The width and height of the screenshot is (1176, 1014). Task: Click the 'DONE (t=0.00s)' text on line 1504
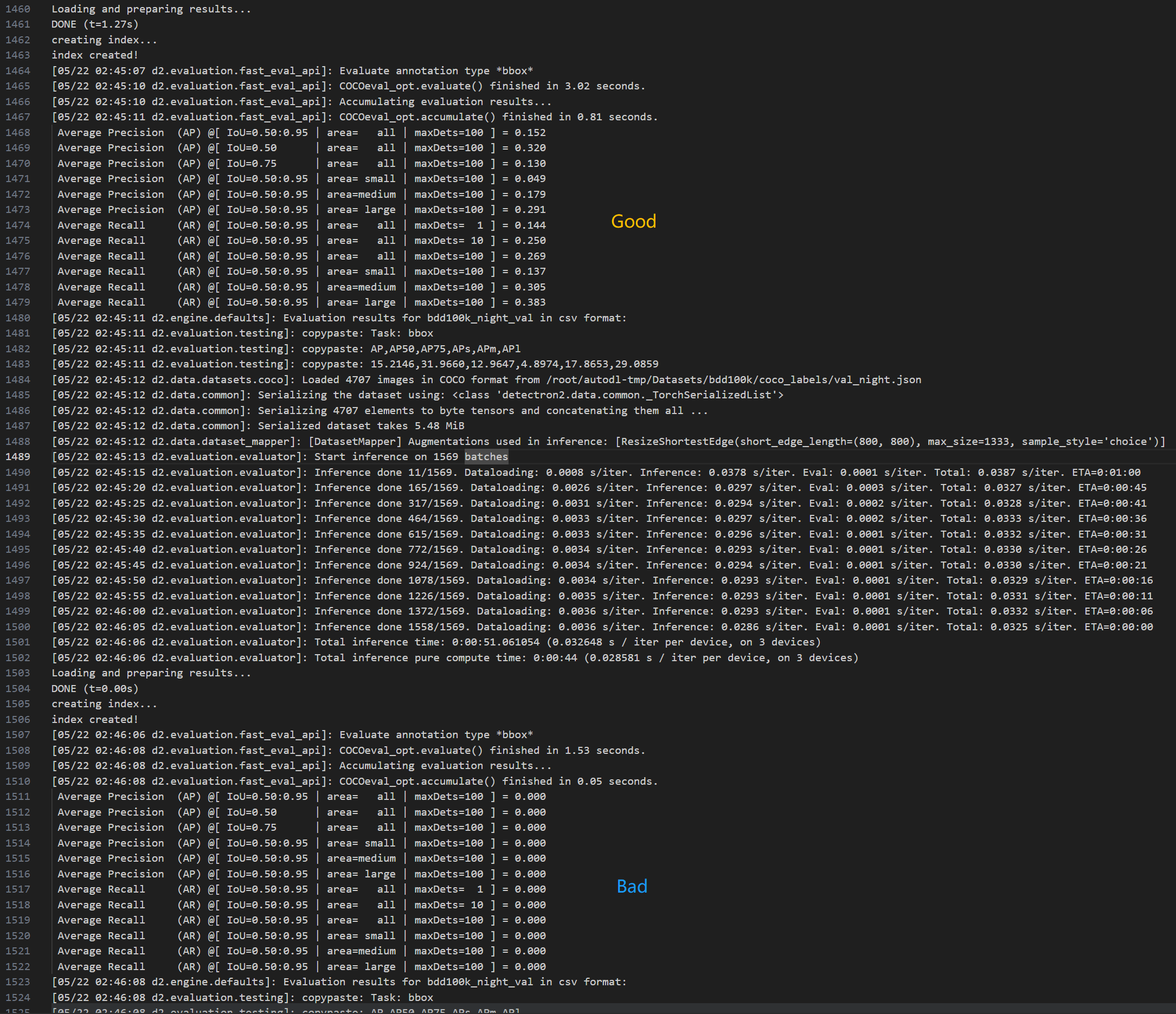[x=94, y=688]
